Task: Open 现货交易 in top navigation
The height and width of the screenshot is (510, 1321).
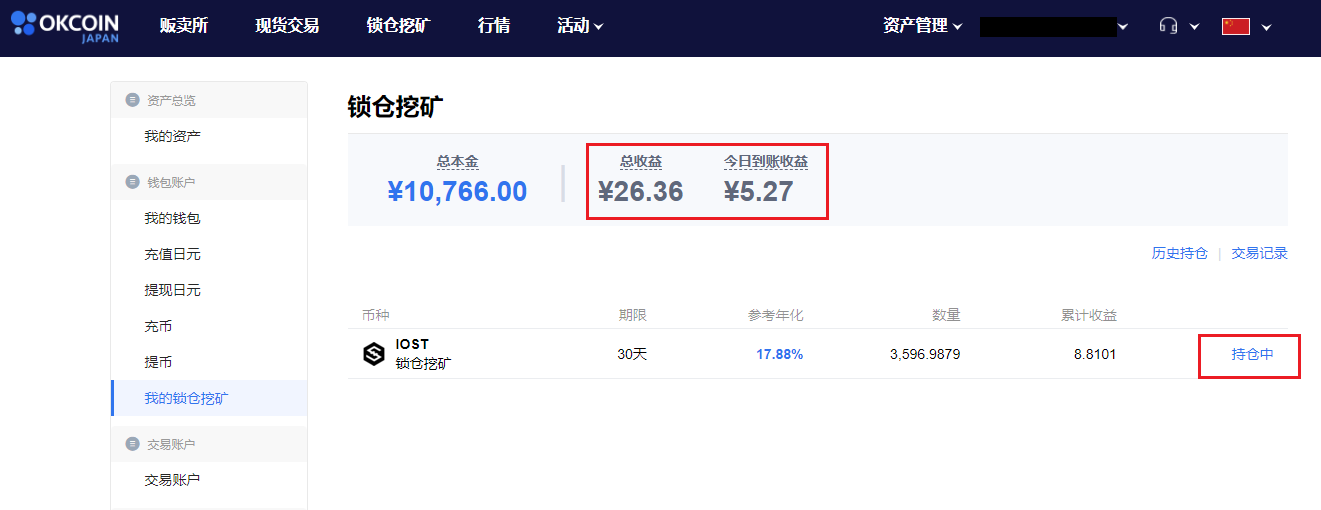Action: coord(287,26)
